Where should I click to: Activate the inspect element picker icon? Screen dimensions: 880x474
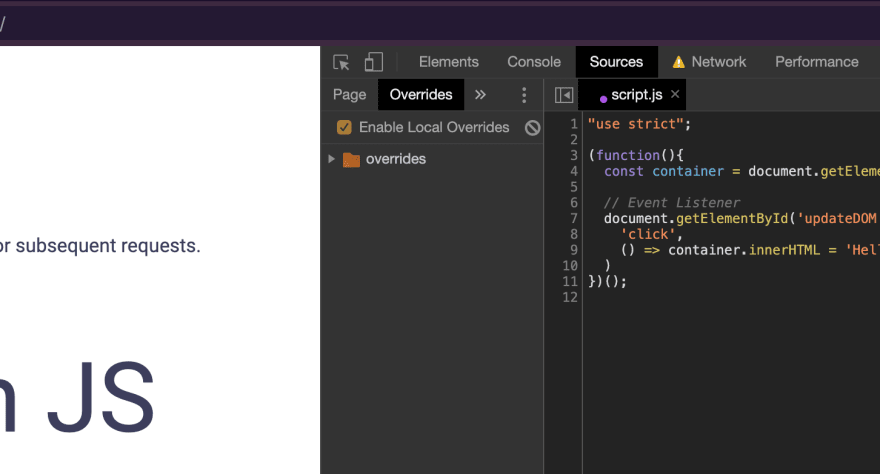(341, 62)
